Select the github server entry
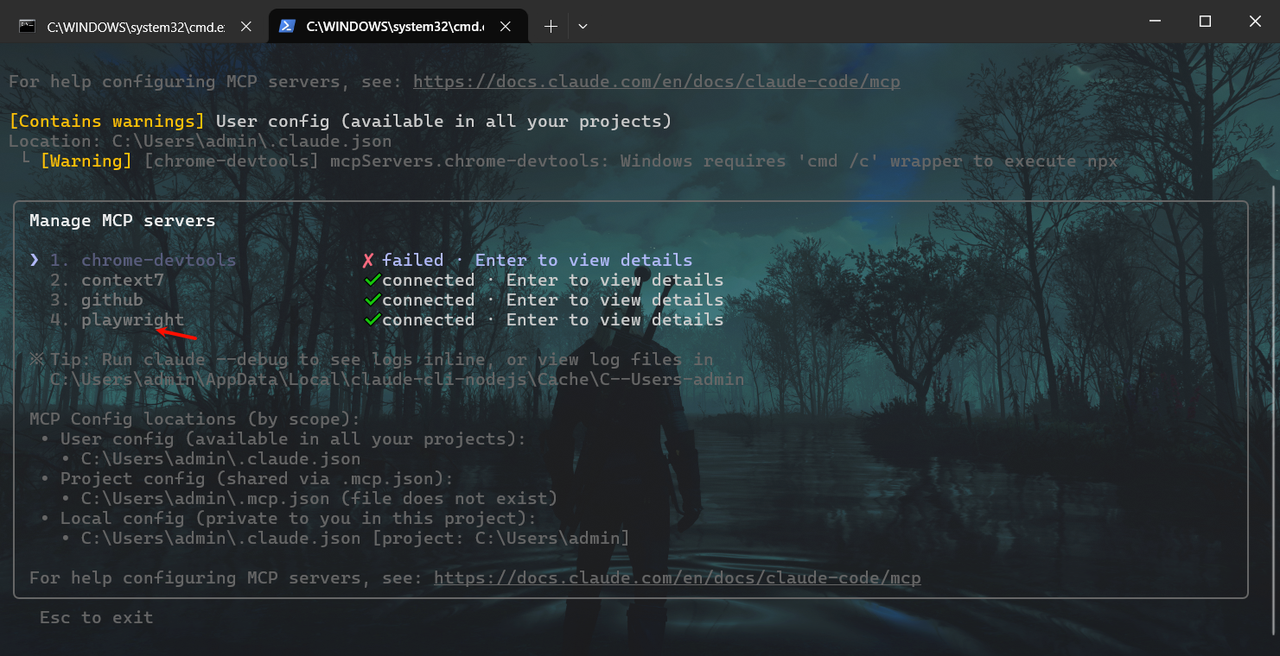Screen dimensions: 1280x656 (x=111, y=299)
